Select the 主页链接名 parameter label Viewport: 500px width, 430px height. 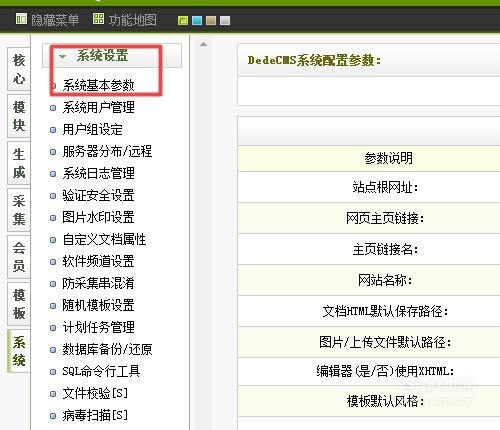[385, 249]
